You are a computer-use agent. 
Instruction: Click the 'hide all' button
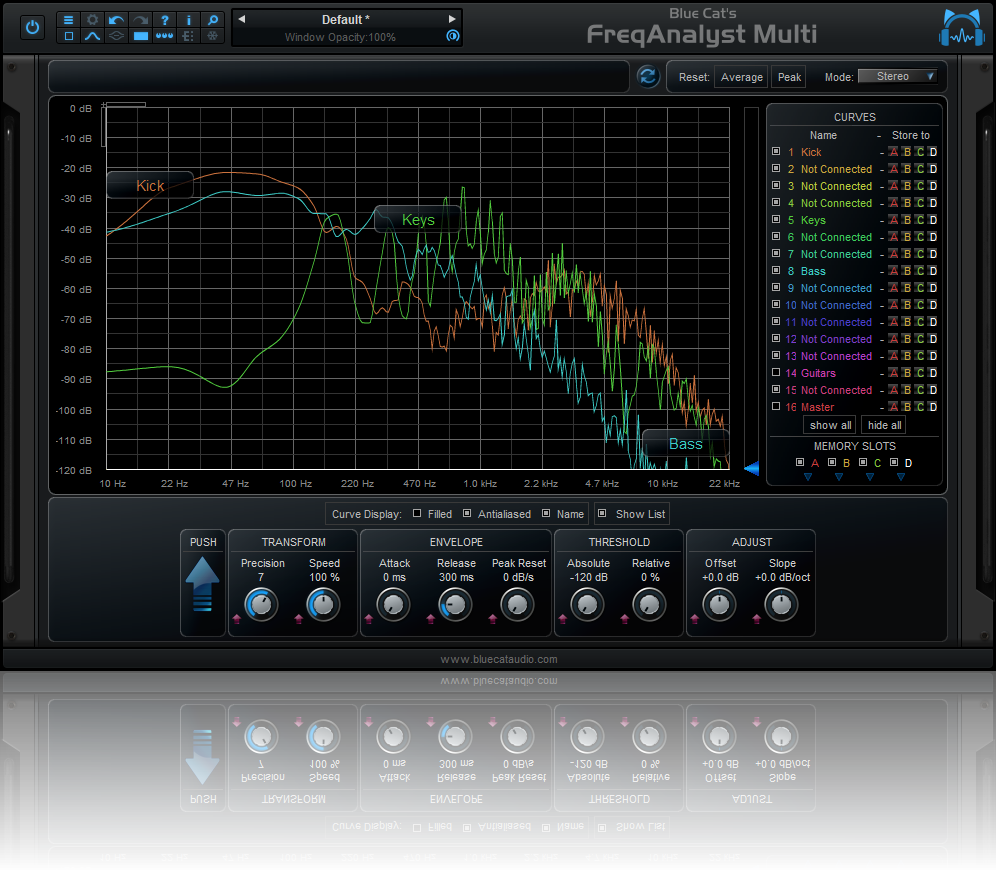pyautogui.click(x=884, y=425)
